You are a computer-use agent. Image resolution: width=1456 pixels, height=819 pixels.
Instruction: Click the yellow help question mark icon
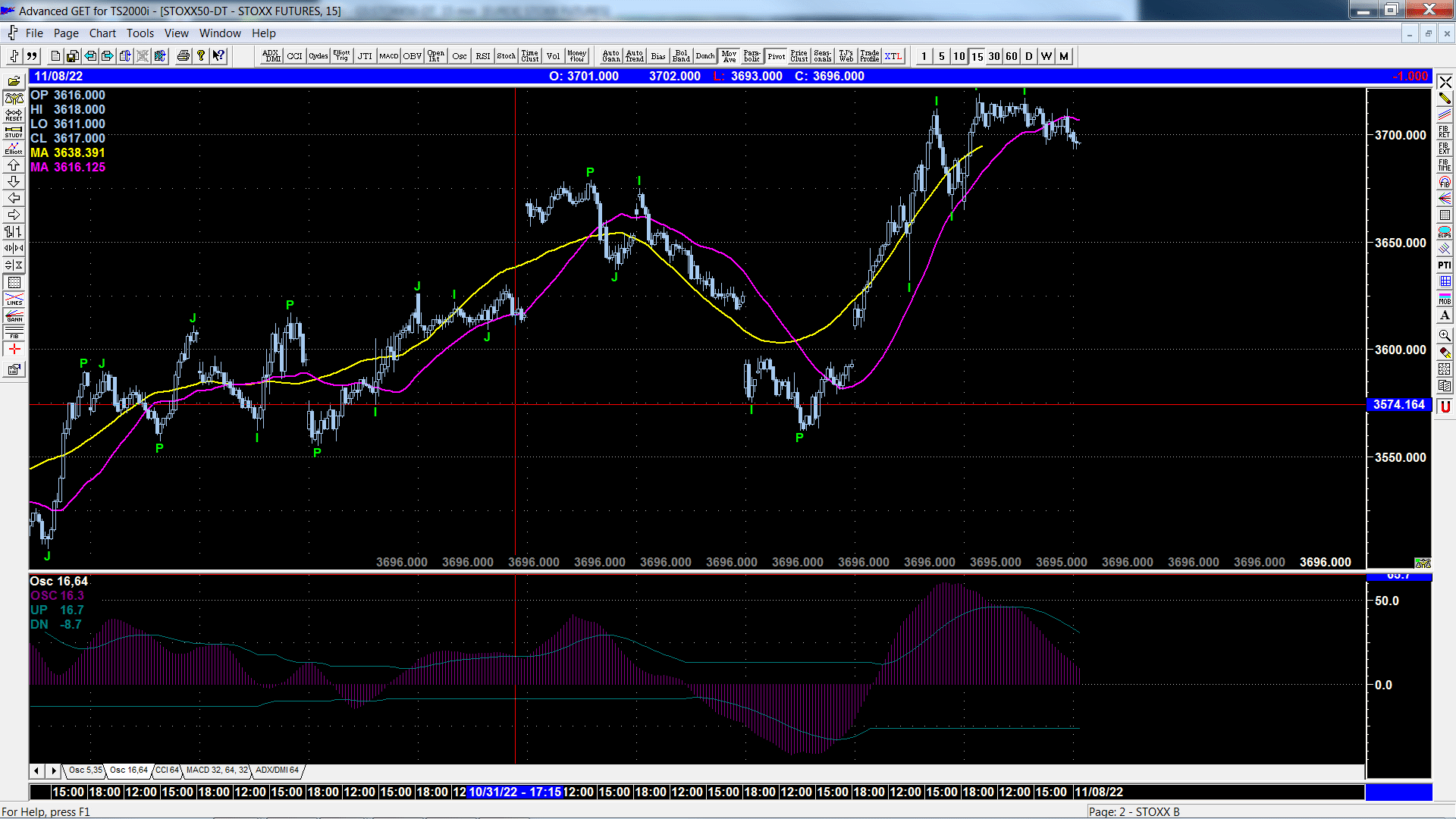(x=201, y=56)
